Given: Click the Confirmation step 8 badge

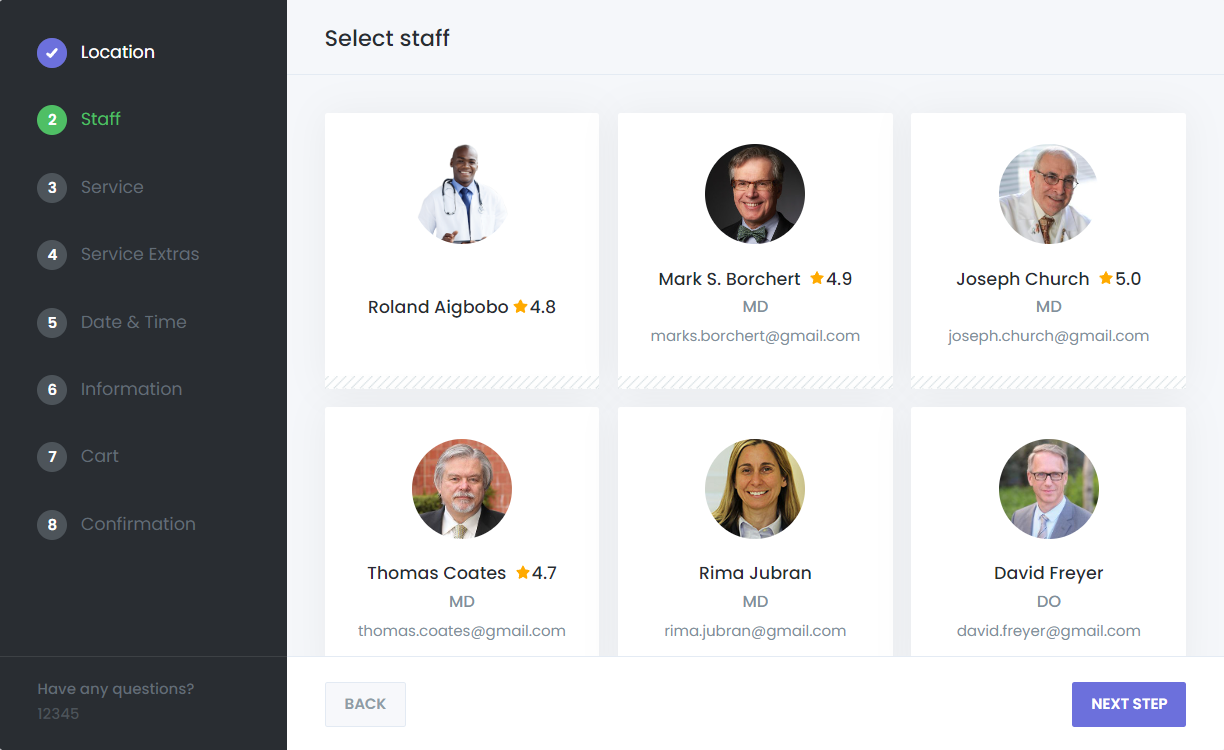Looking at the screenshot, I should coord(52,525).
